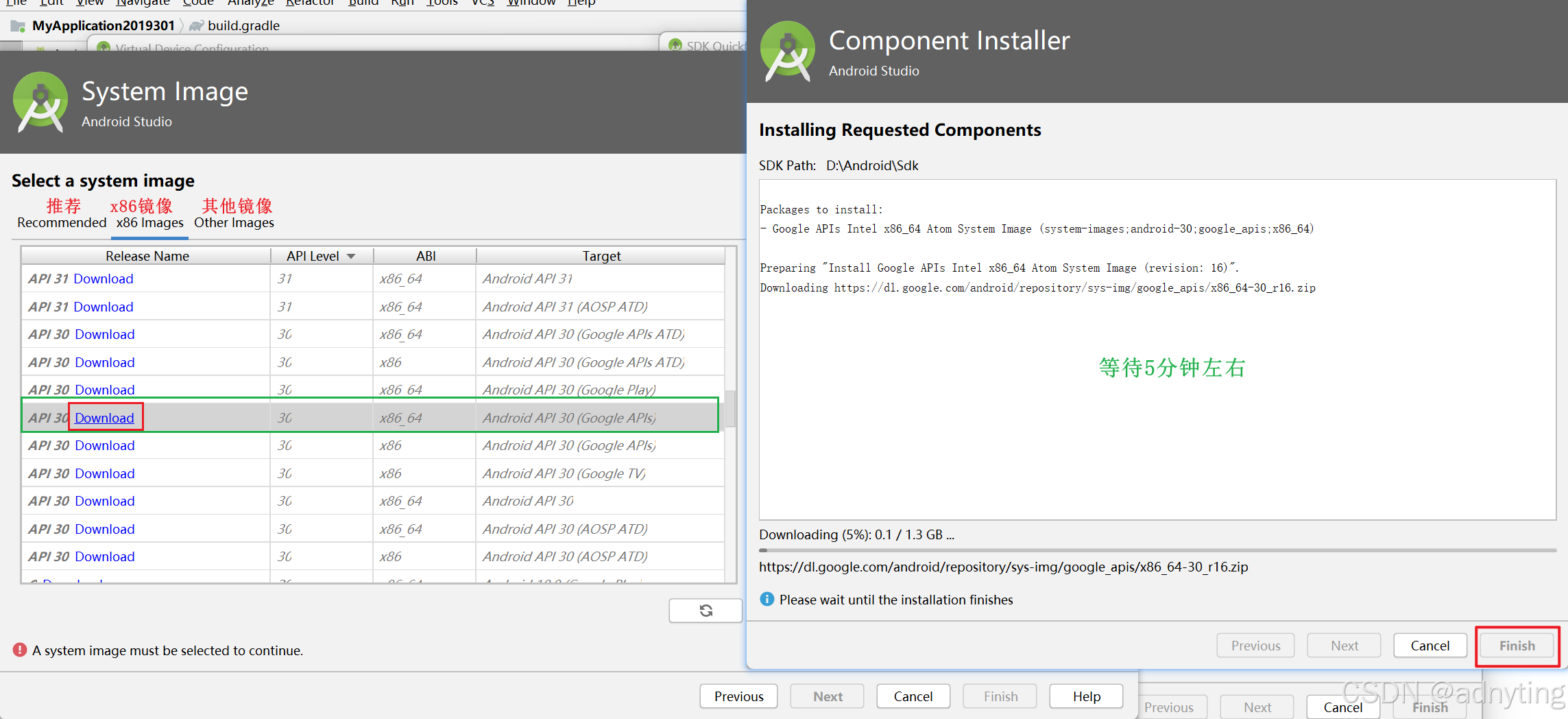Download the Android API 31 x86_64 image

(104, 279)
